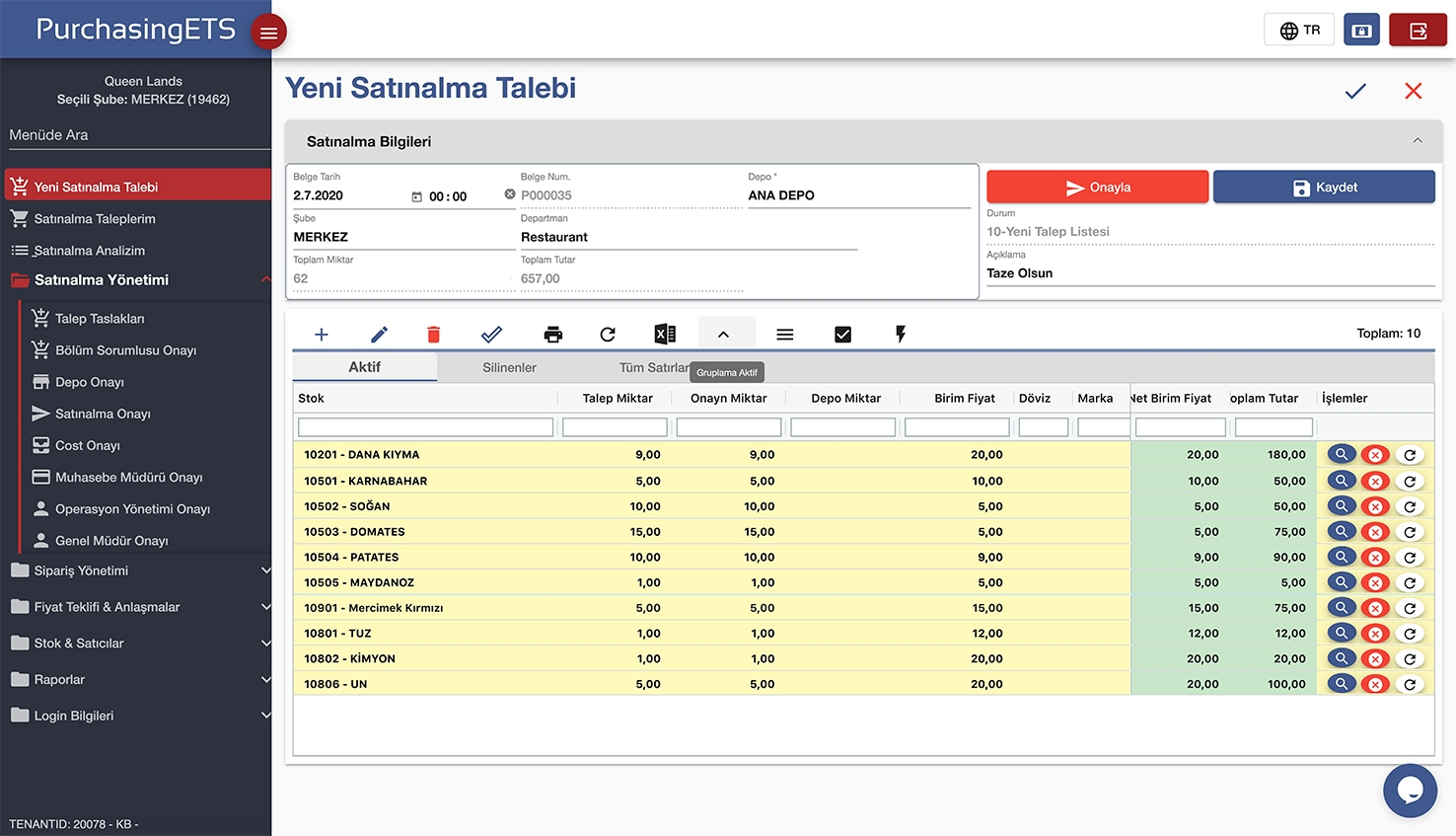Open the TR language selector
Viewport: 1456px width, 836px height.
coord(1299,31)
